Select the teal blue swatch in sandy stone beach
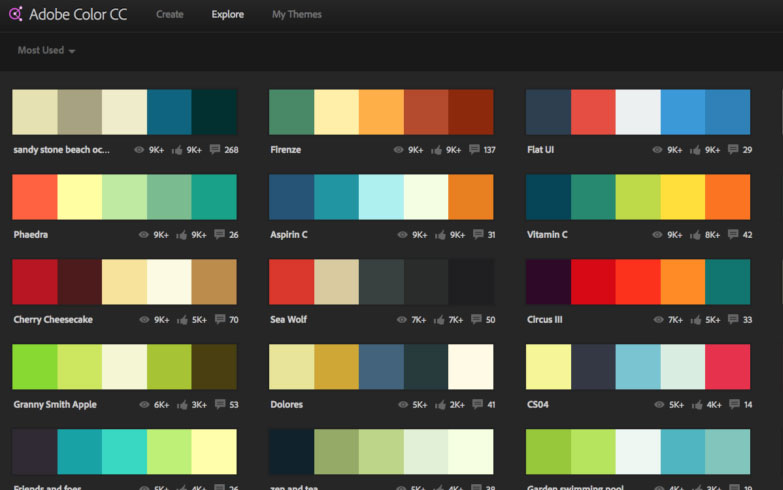Screen dimensions: 783x490 point(169,112)
